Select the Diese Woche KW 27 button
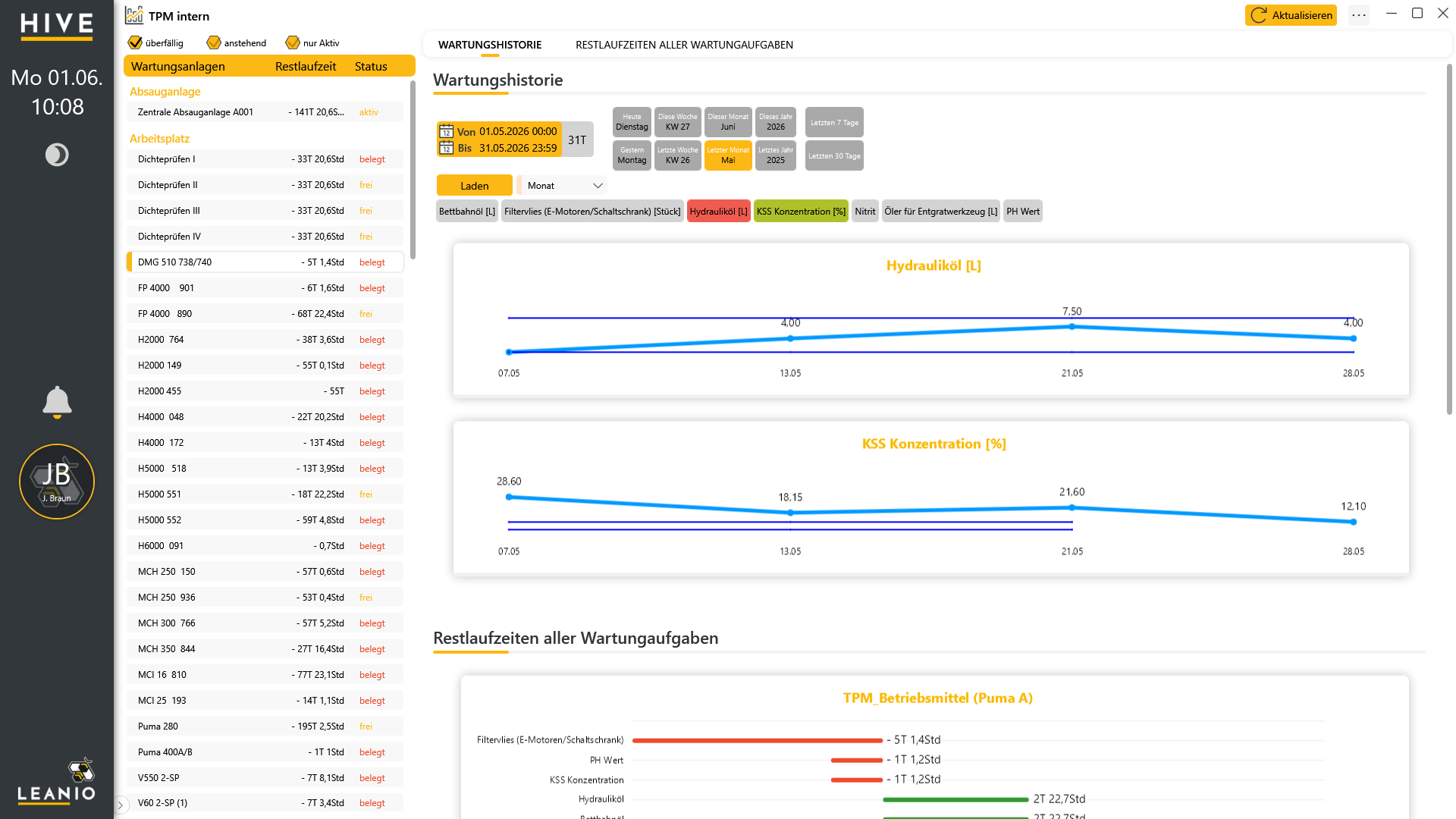Image resolution: width=1456 pixels, height=819 pixels. point(677,122)
